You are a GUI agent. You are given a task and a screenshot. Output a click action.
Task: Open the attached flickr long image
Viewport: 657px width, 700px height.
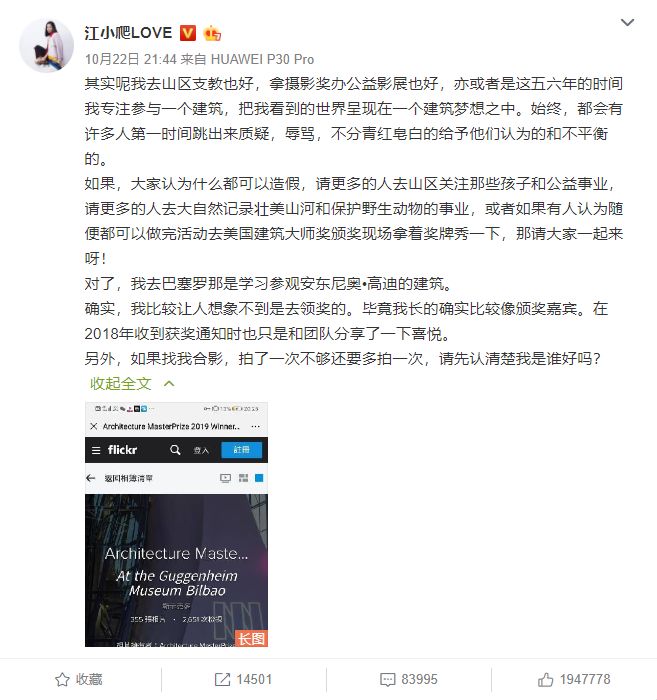pos(176,524)
